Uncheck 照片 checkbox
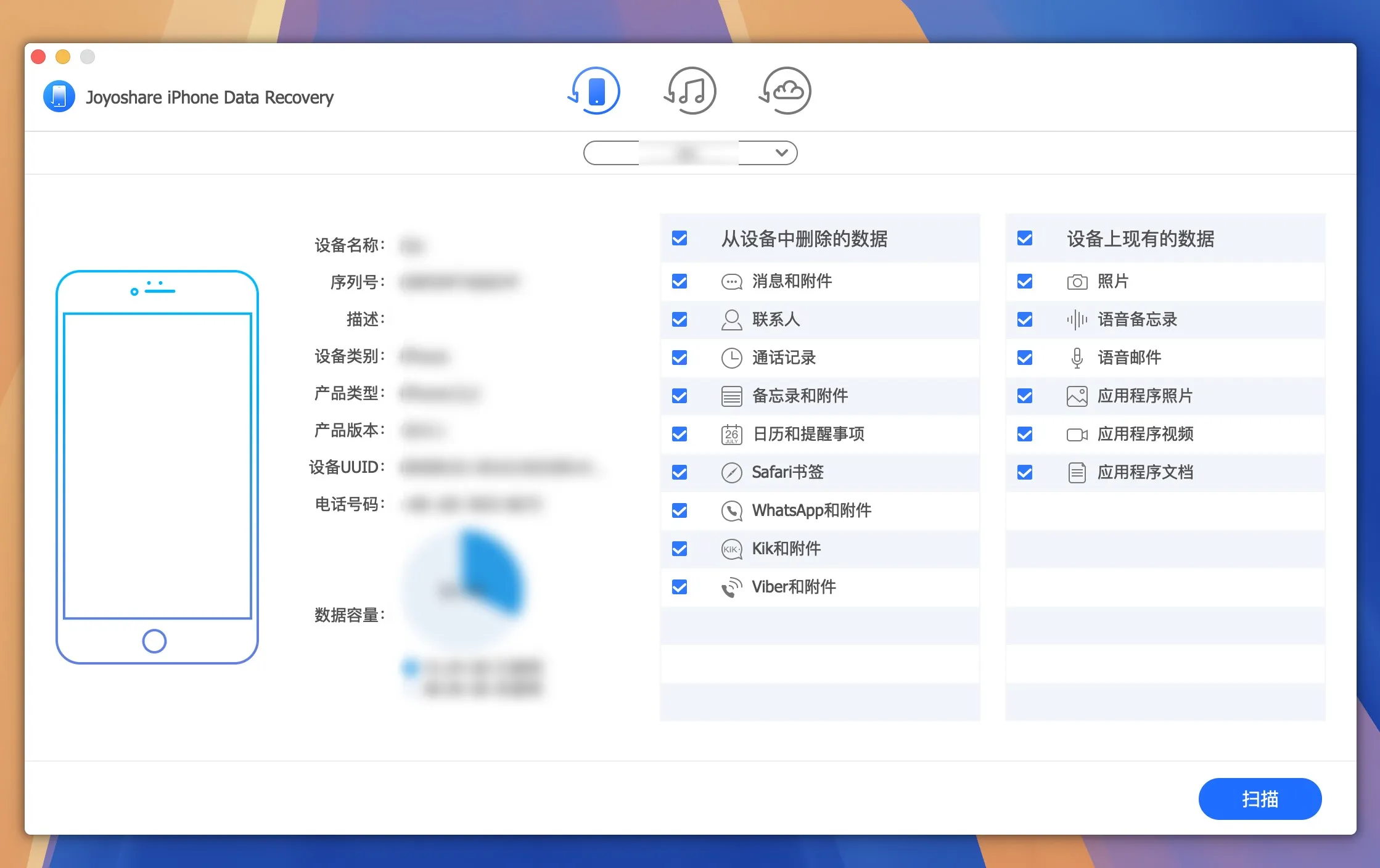 tap(1025, 281)
